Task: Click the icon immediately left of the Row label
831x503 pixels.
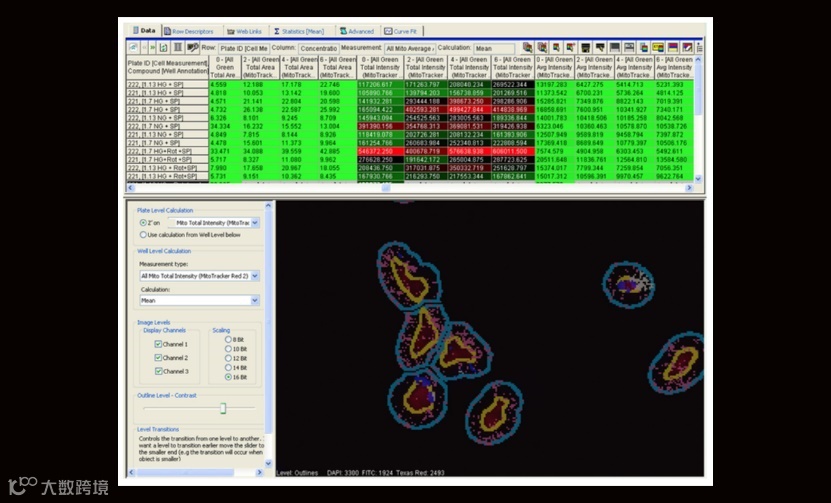Action: click(x=192, y=48)
